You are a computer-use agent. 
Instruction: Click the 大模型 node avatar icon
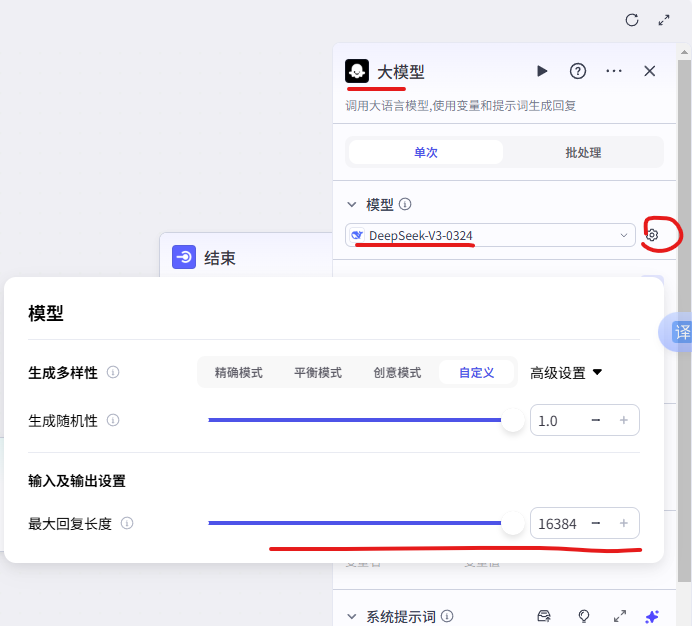[x=357, y=71]
